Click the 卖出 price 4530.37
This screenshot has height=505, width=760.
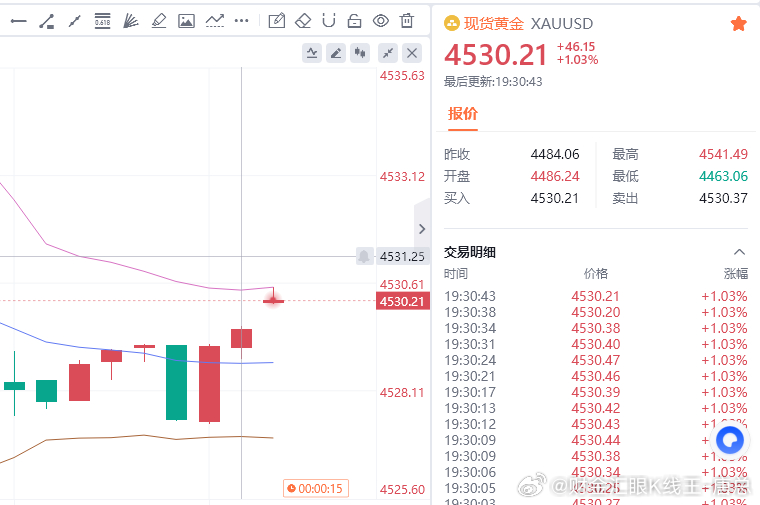tap(723, 198)
